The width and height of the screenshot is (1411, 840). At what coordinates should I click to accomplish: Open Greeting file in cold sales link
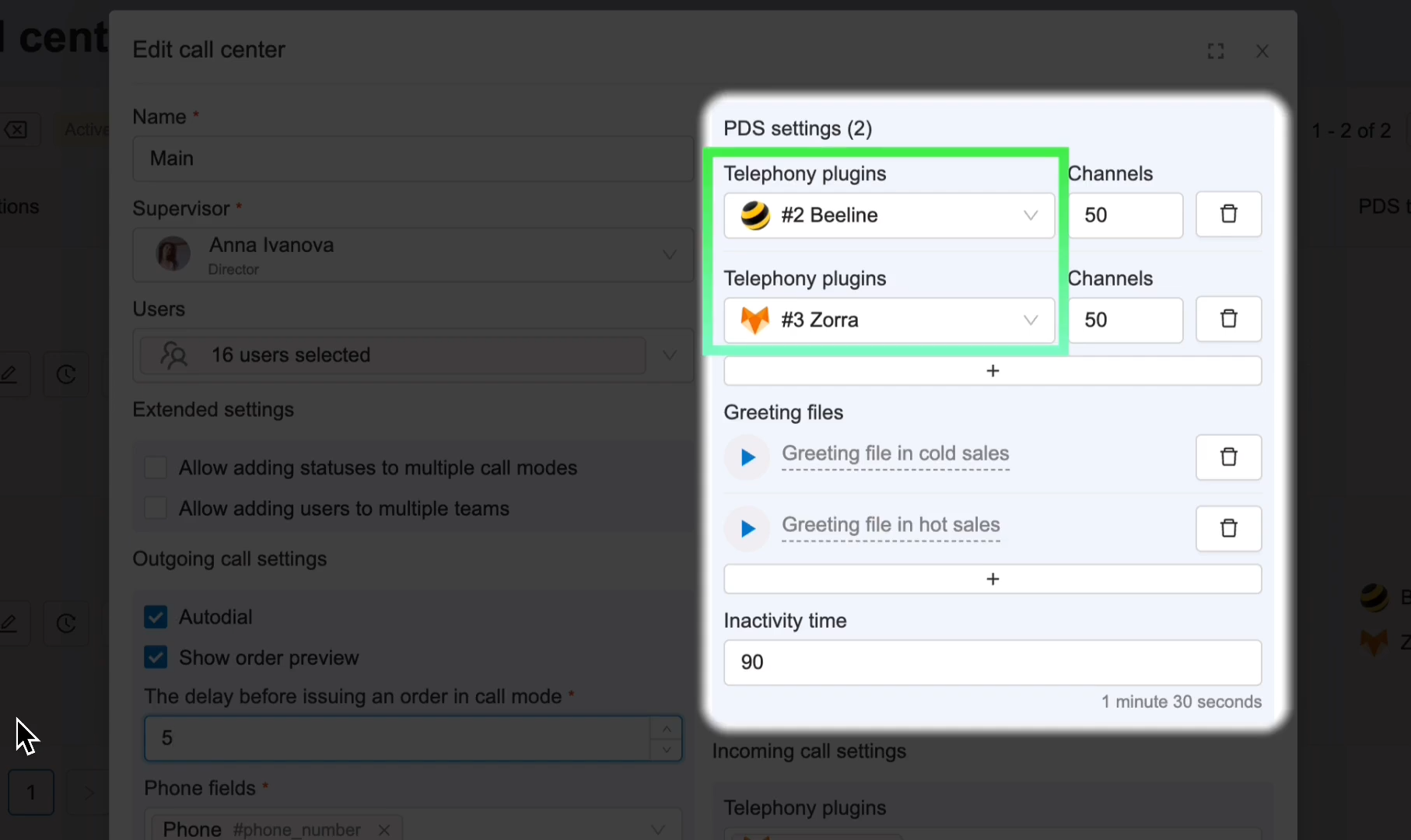point(895,453)
